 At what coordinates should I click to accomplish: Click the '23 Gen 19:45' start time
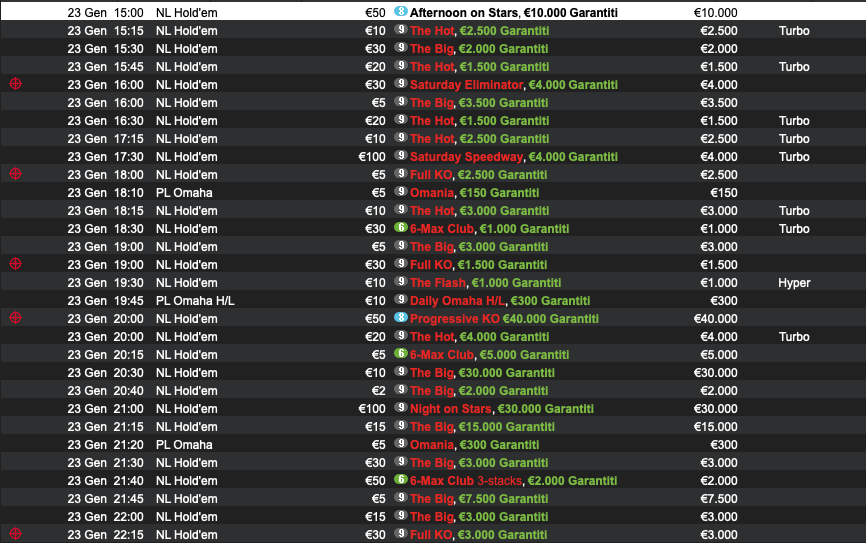pos(105,301)
